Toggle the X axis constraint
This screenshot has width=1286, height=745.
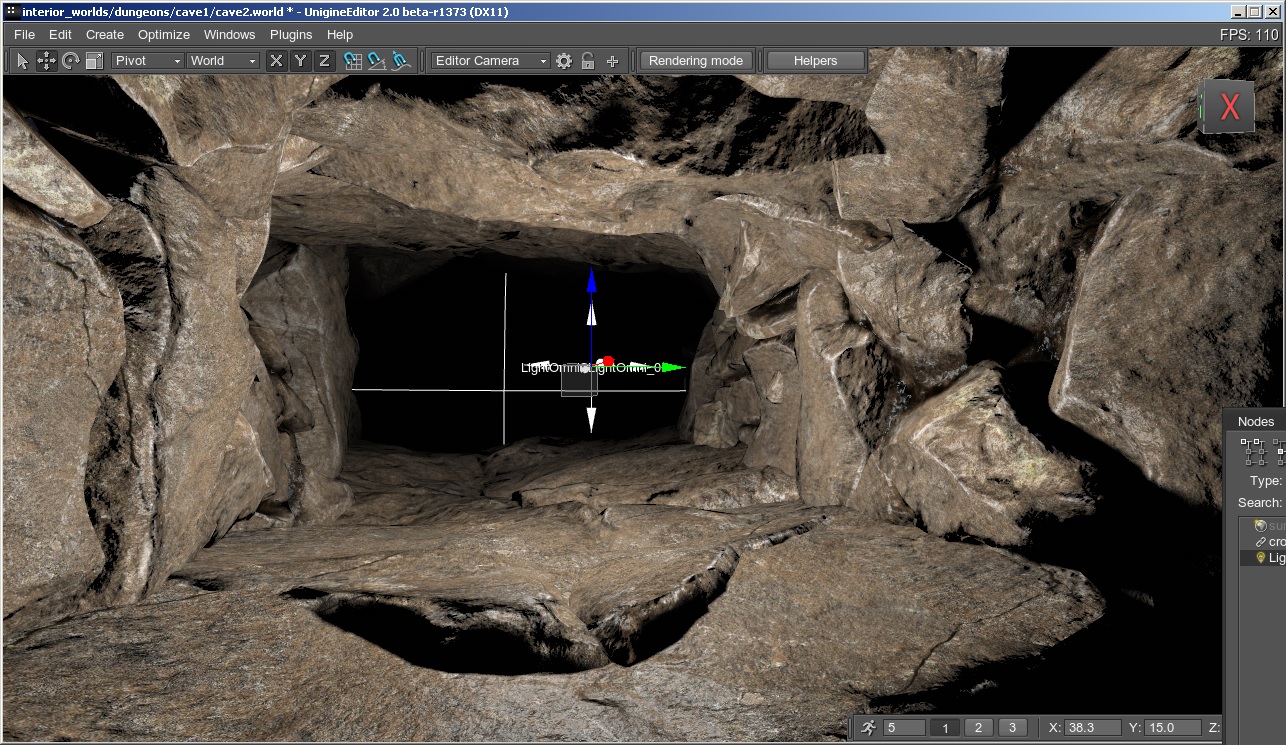pyautogui.click(x=277, y=61)
